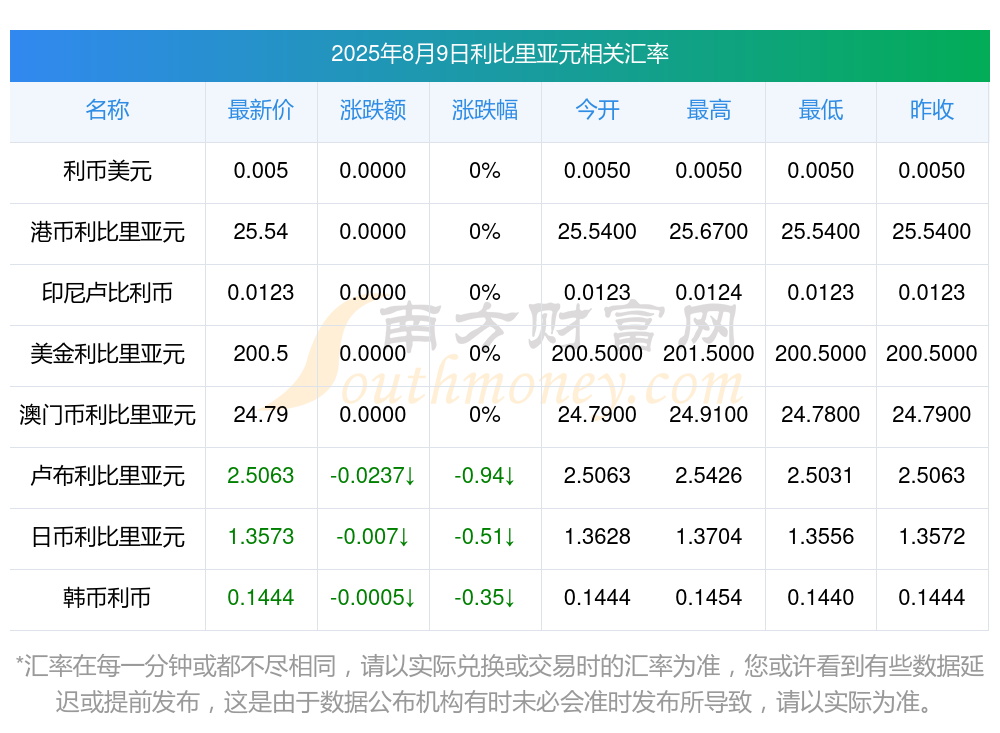Click the latest price 200.5
Screen dimensions: 1000x733
(x=261, y=353)
